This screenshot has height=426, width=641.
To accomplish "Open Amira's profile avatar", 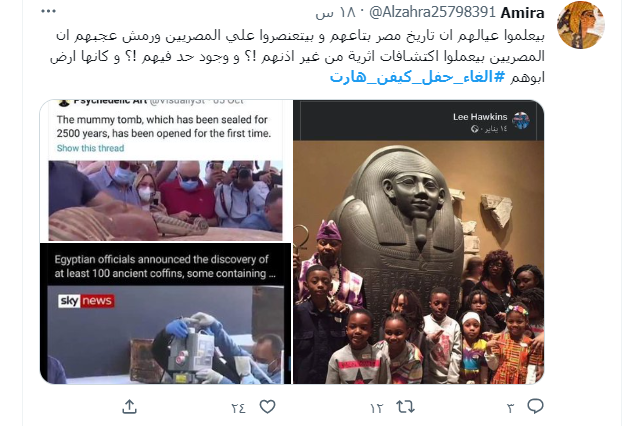I will (x=581, y=25).
